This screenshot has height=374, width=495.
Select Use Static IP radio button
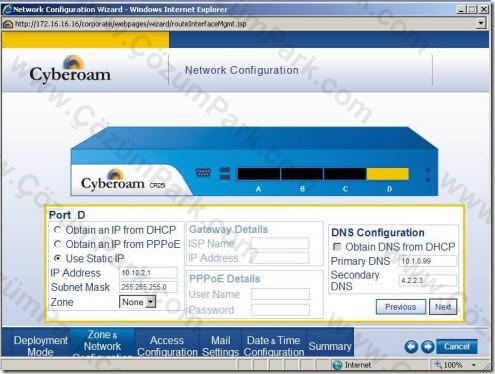click(58, 258)
